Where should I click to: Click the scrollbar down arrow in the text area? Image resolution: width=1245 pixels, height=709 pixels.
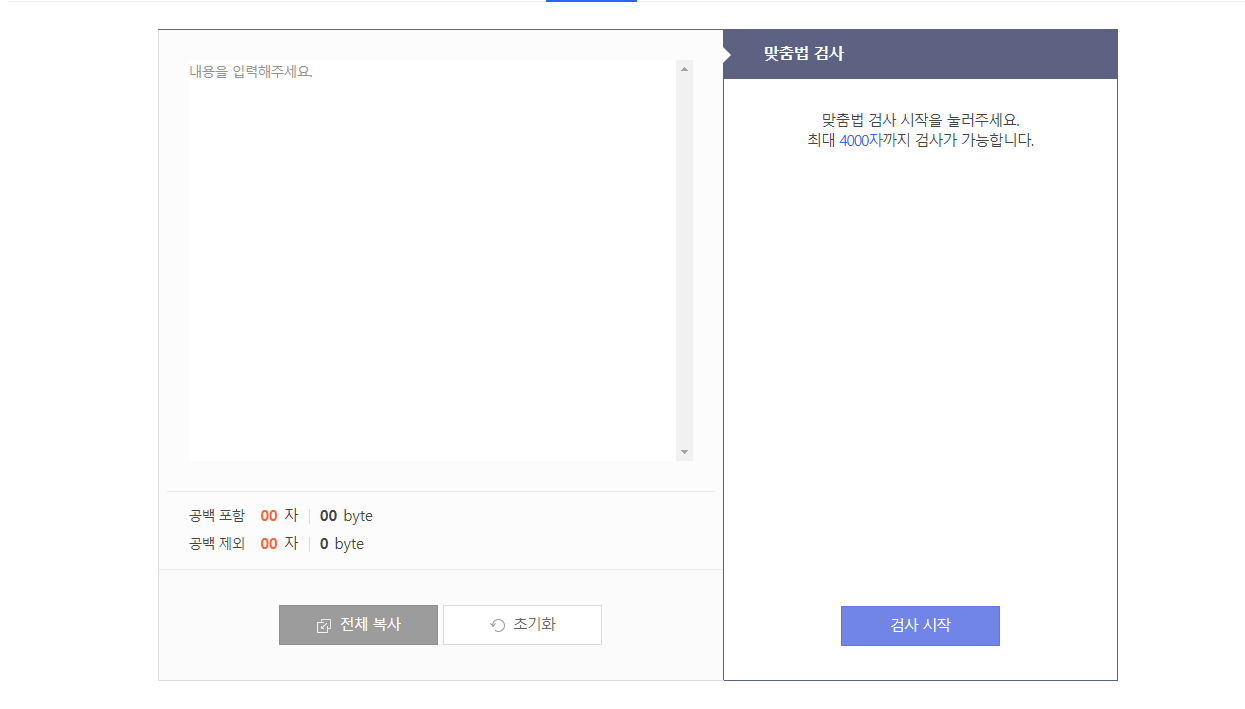[684, 452]
